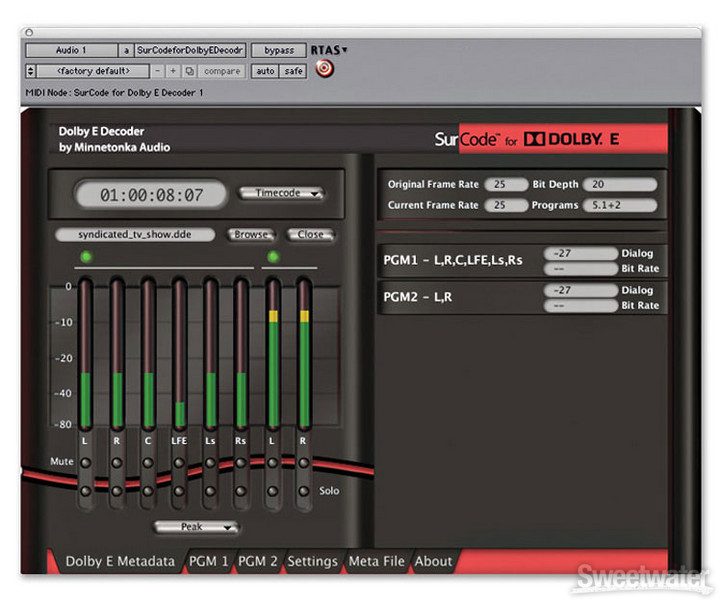Click the PGM1 Dialog value field
Viewport: 722px width, 600px height.
pyautogui.click(x=580, y=255)
